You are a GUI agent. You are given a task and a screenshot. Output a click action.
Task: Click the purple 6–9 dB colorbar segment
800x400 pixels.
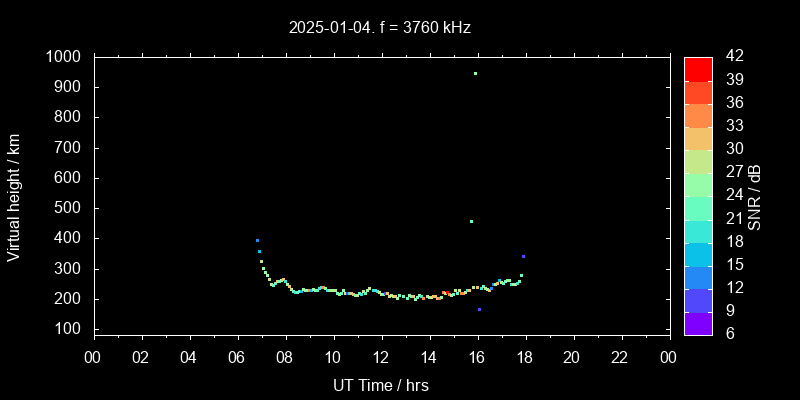point(697,322)
